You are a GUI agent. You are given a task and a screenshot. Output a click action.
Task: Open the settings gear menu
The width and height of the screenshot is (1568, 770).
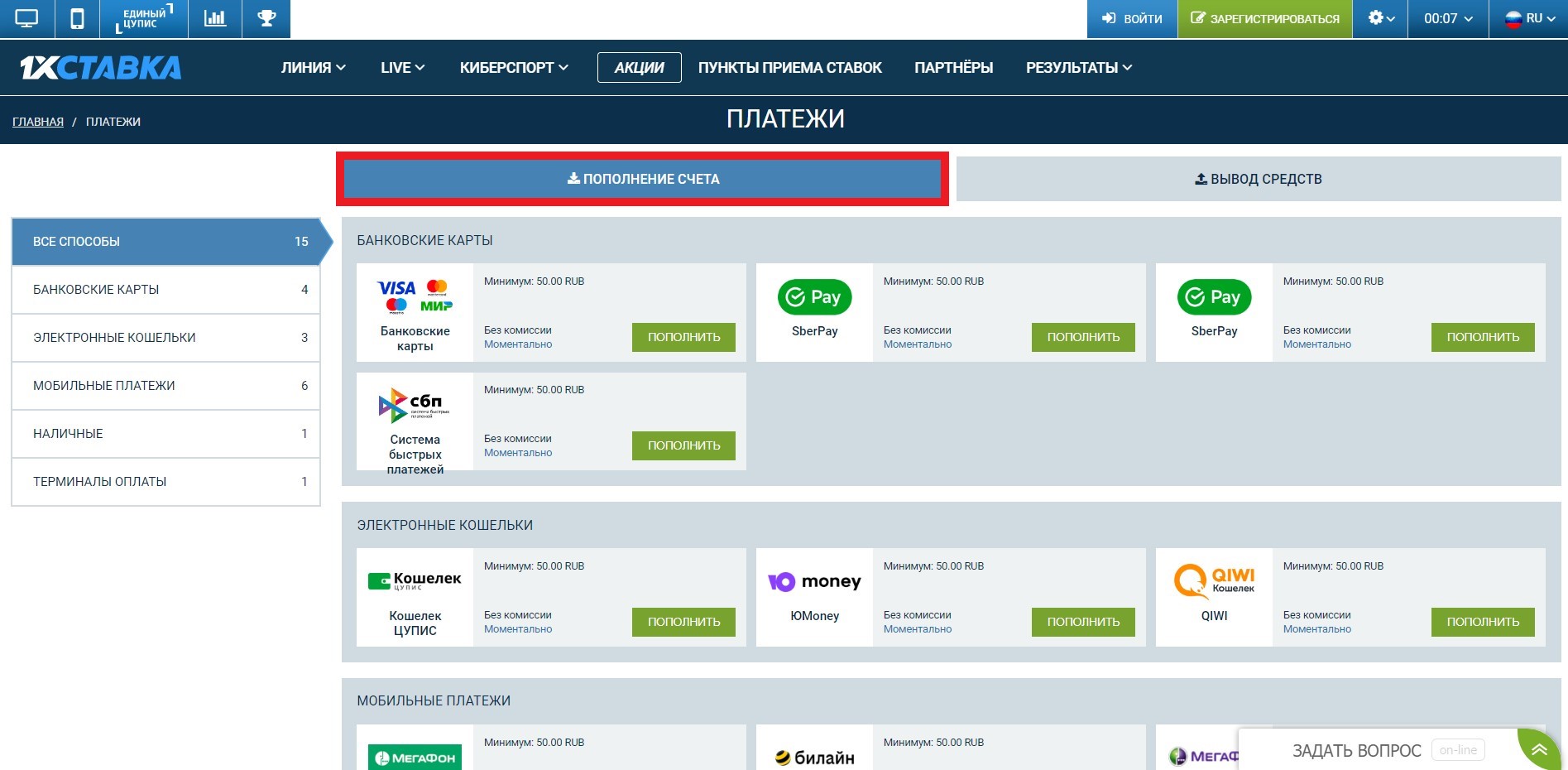tap(1381, 18)
